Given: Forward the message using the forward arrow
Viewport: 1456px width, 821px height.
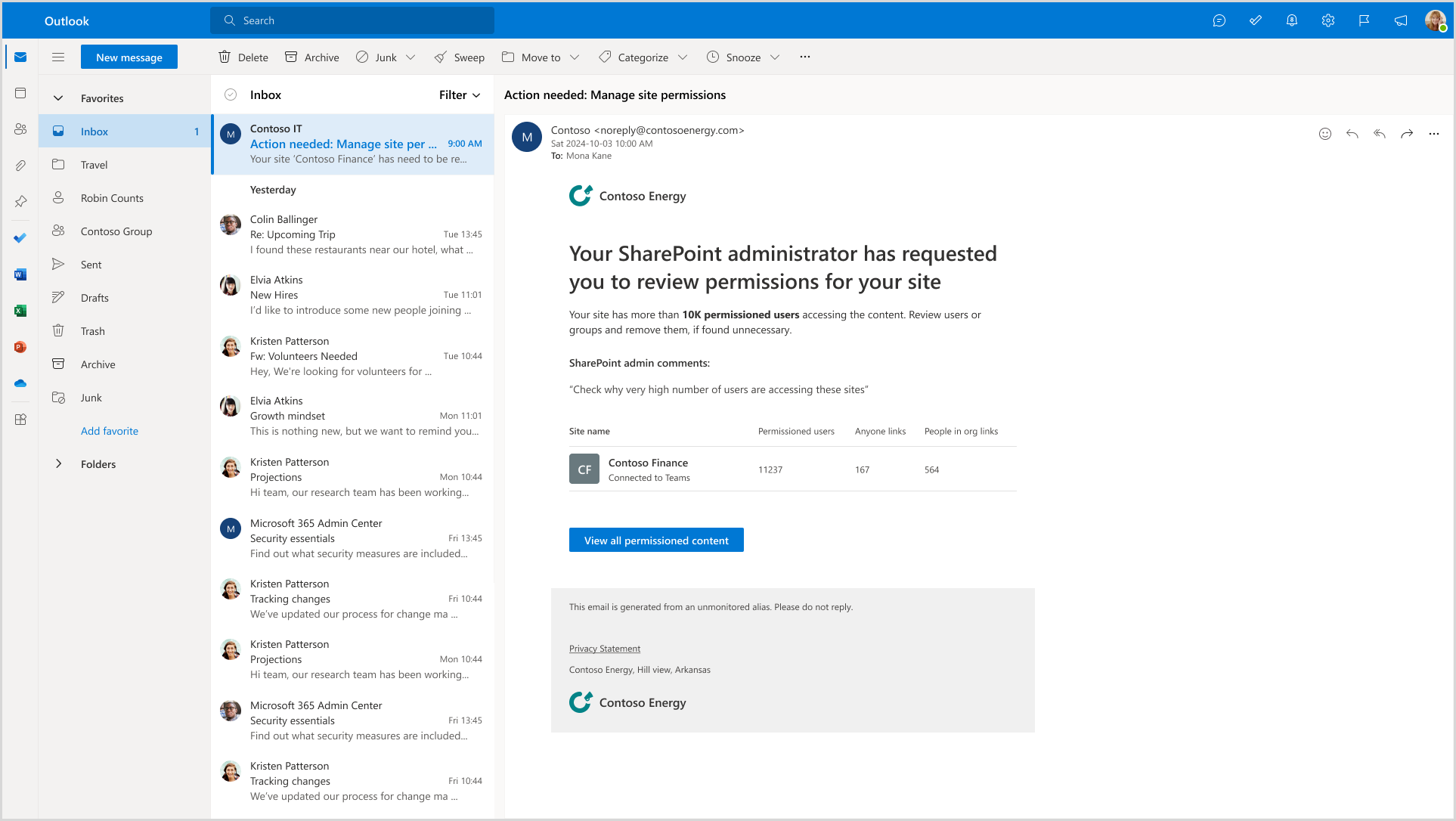Looking at the screenshot, I should coord(1407,134).
